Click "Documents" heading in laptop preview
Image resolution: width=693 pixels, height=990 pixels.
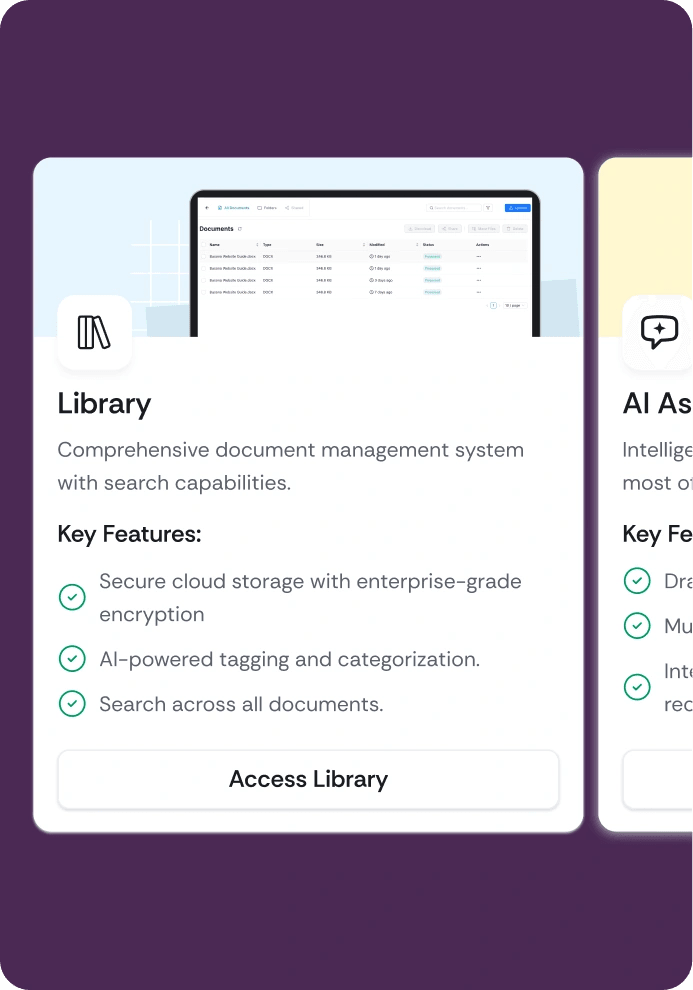pos(216,229)
